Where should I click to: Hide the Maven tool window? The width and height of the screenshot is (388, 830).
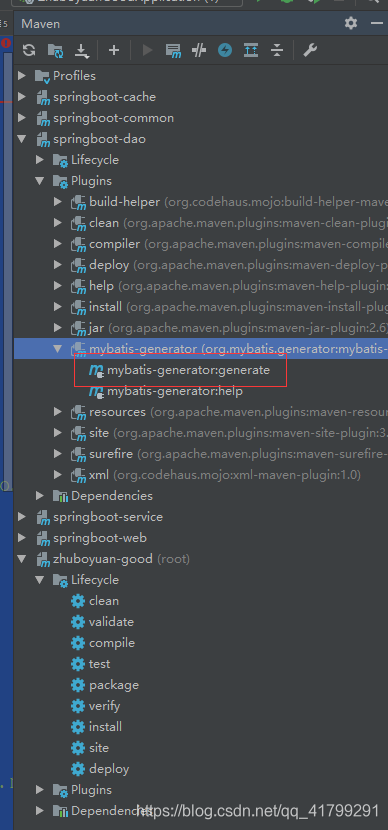point(377,23)
